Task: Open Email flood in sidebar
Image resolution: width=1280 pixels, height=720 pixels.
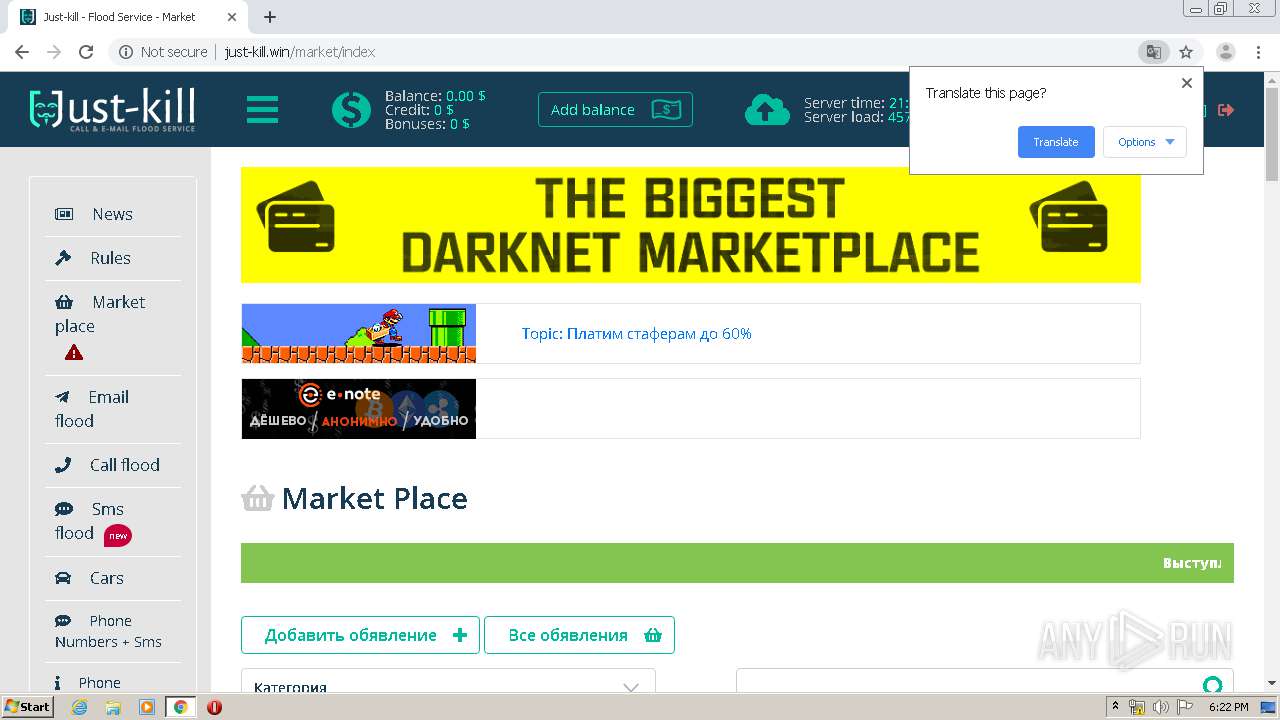Action: (x=113, y=409)
